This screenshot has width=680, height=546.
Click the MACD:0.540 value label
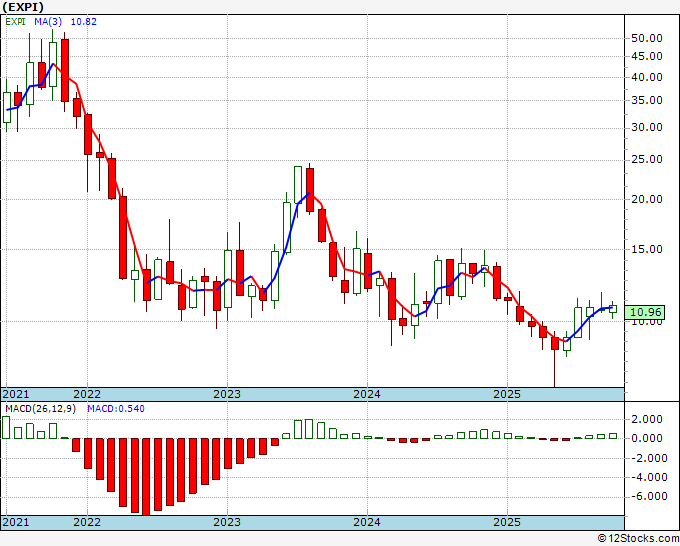[x=116, y=409]
